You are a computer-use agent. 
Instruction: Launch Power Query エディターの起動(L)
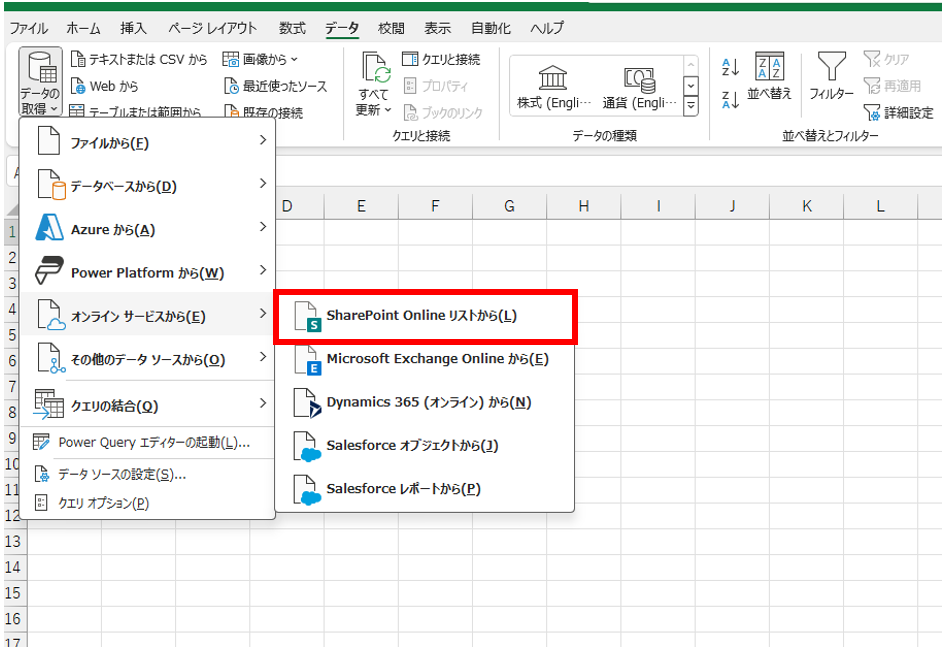148,443
